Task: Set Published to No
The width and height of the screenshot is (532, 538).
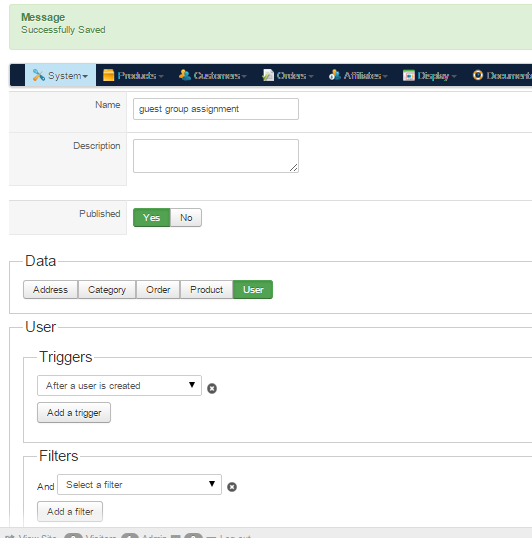Action: pyautogui.click(x=186, y=218)
